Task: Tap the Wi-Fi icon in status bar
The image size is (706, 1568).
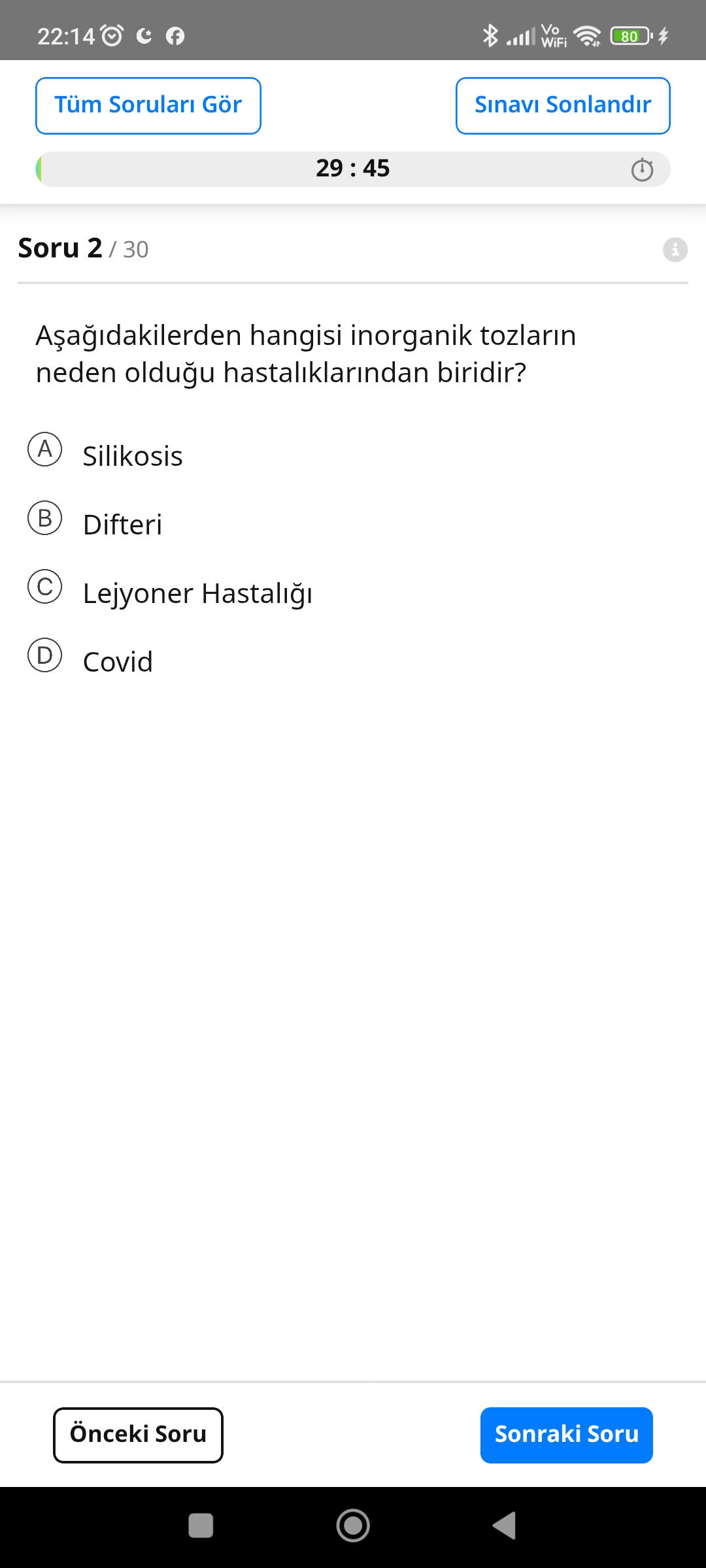Action: [587, 36]
